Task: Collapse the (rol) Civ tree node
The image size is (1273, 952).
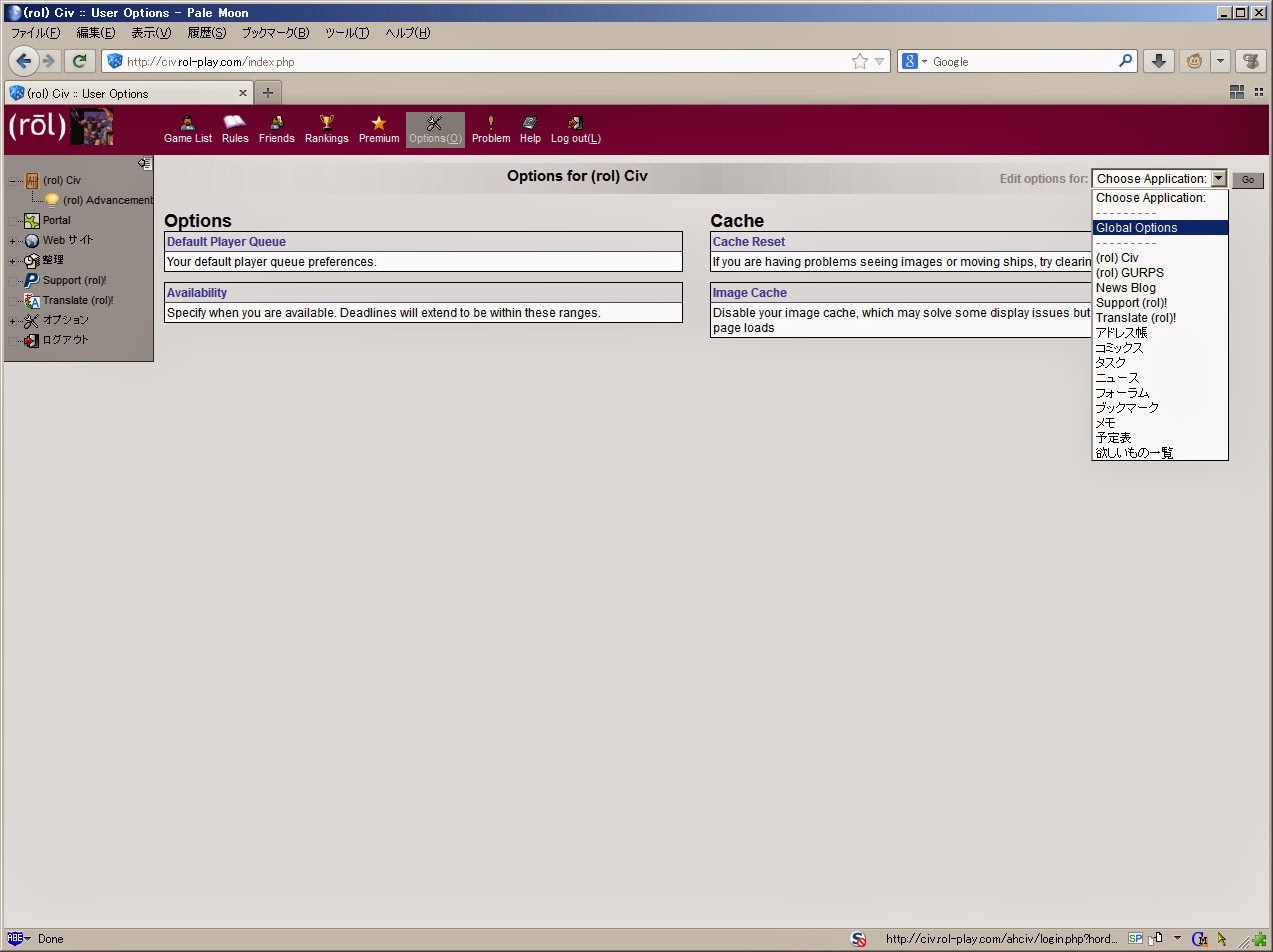Action: pos(13,181)
